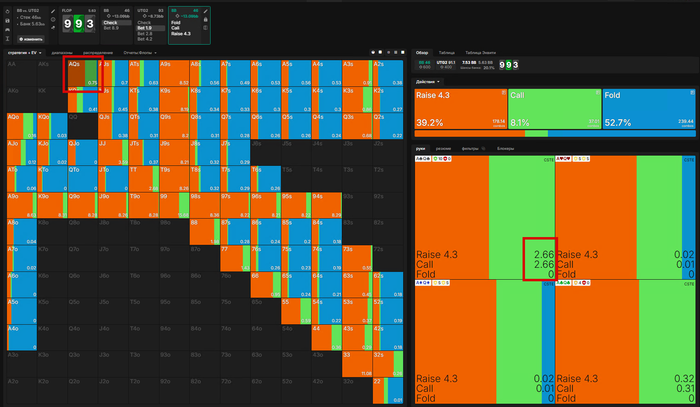
Task: Click the middle green 9 flop card
Action: (79, 24)
